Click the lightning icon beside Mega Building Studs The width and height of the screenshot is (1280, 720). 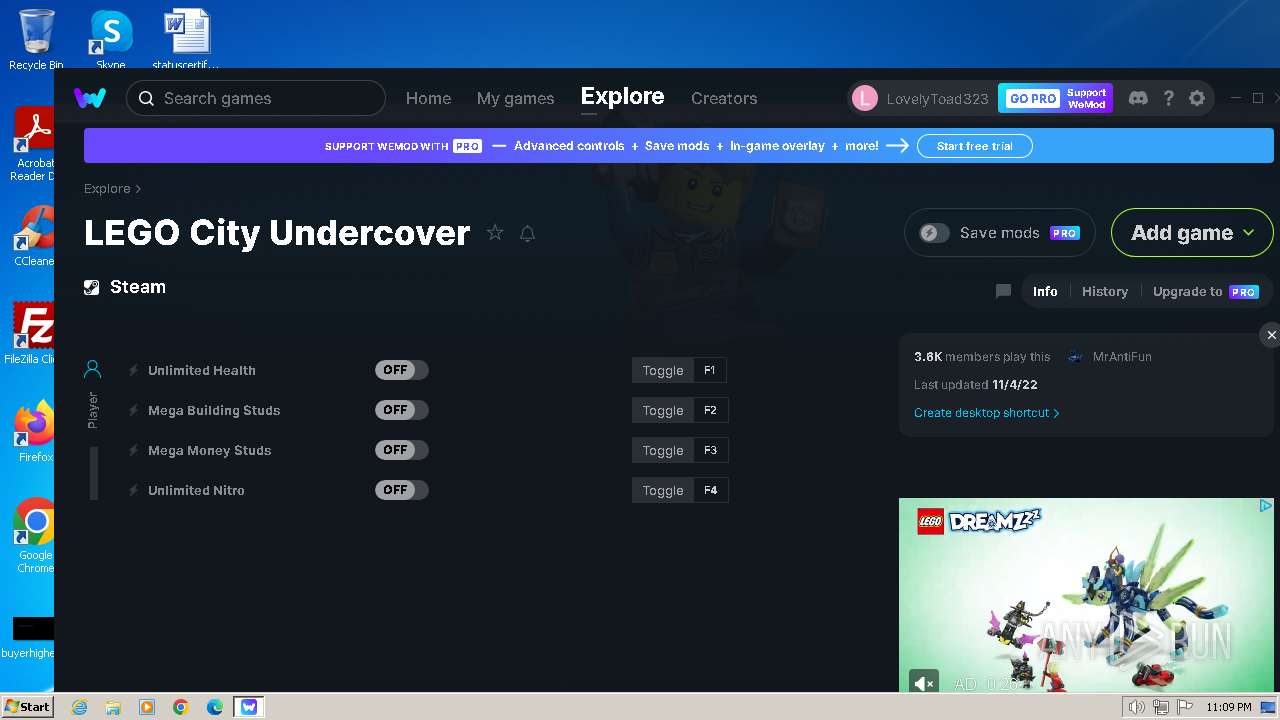133,410
